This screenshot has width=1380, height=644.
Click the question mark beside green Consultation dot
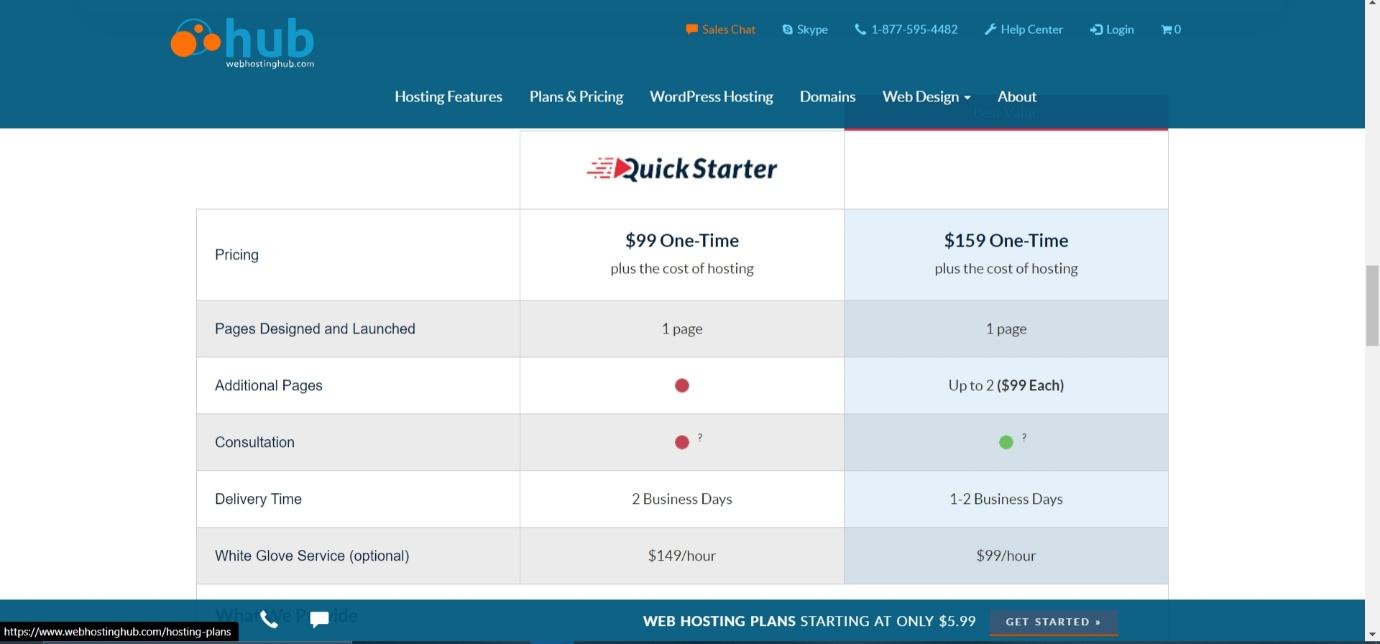1024,437
